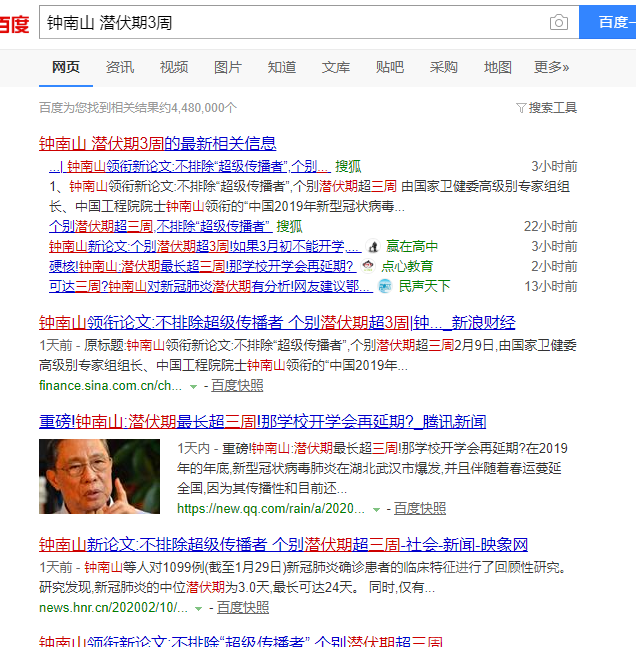Expand dropdown arrow next to new.qq.com URL
636x647 pixels.
[x=376, y=510]
